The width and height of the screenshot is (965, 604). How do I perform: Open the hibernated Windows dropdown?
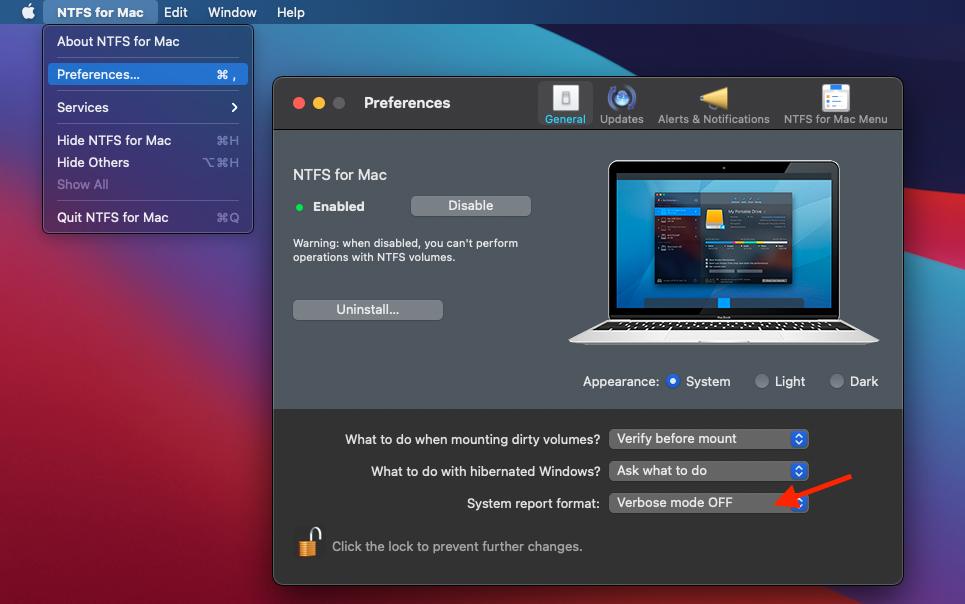(x=708, y=471)
